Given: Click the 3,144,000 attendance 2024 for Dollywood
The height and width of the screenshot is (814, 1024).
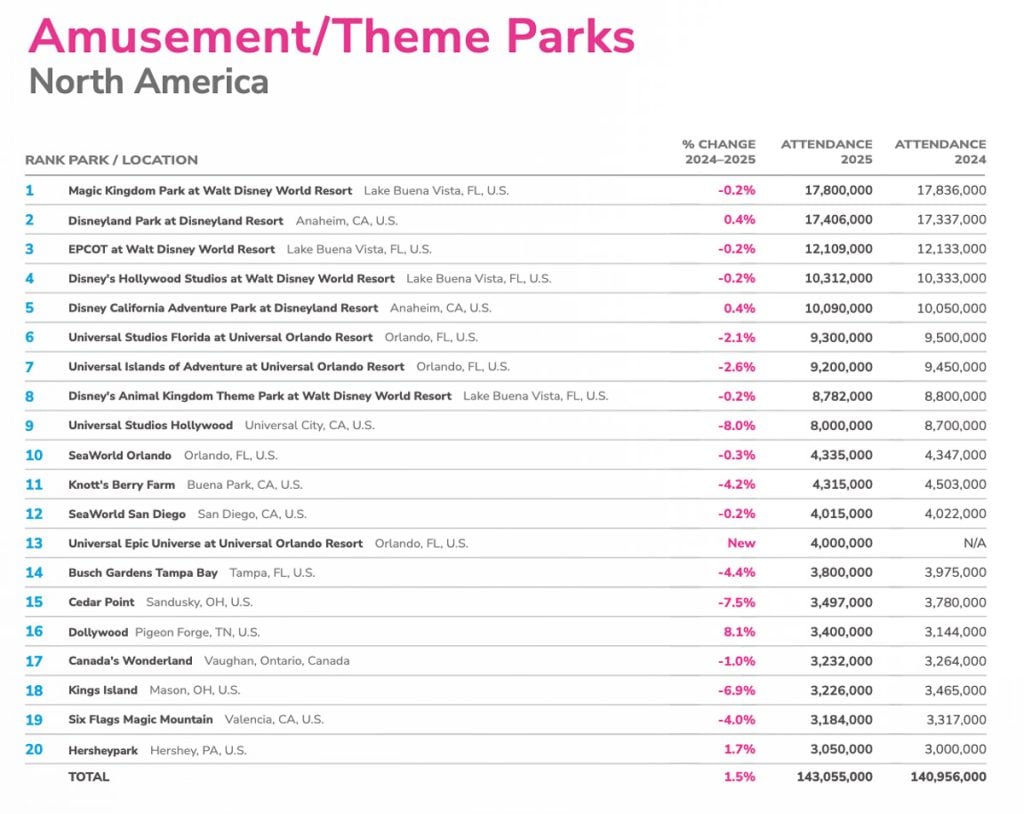Looking at the screenshot, I should tap(955, 632).
